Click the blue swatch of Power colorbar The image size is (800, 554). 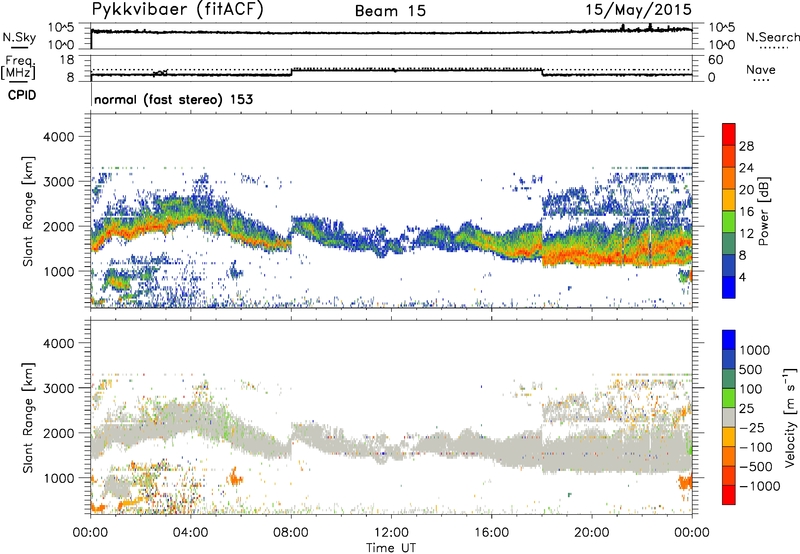point(729,289)
